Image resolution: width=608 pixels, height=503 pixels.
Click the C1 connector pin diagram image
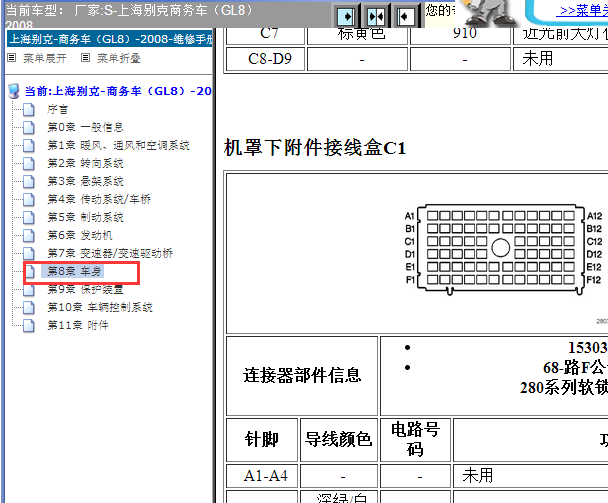point(503,248)
